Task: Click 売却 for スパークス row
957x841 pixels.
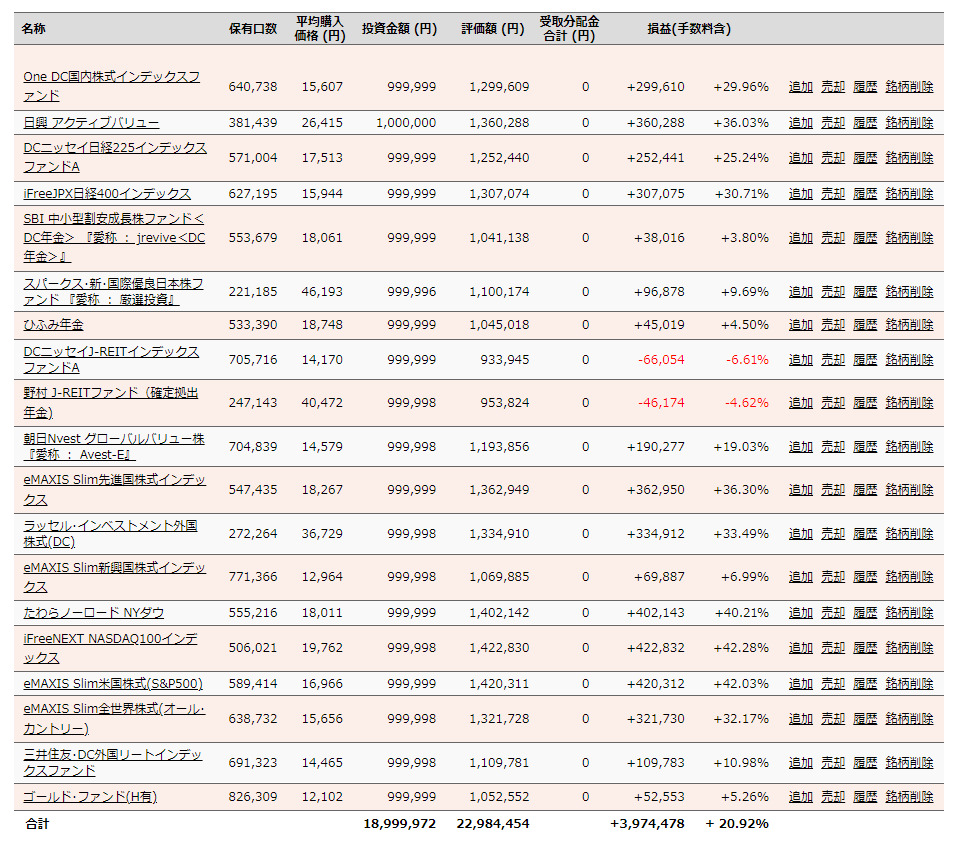Action: click(832, 292)
